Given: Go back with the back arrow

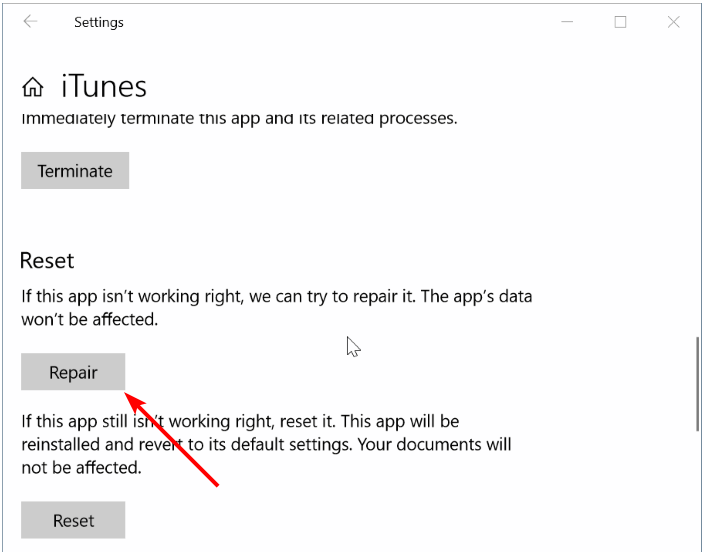Looking at the screenshot, I should [x=30, y=21].
